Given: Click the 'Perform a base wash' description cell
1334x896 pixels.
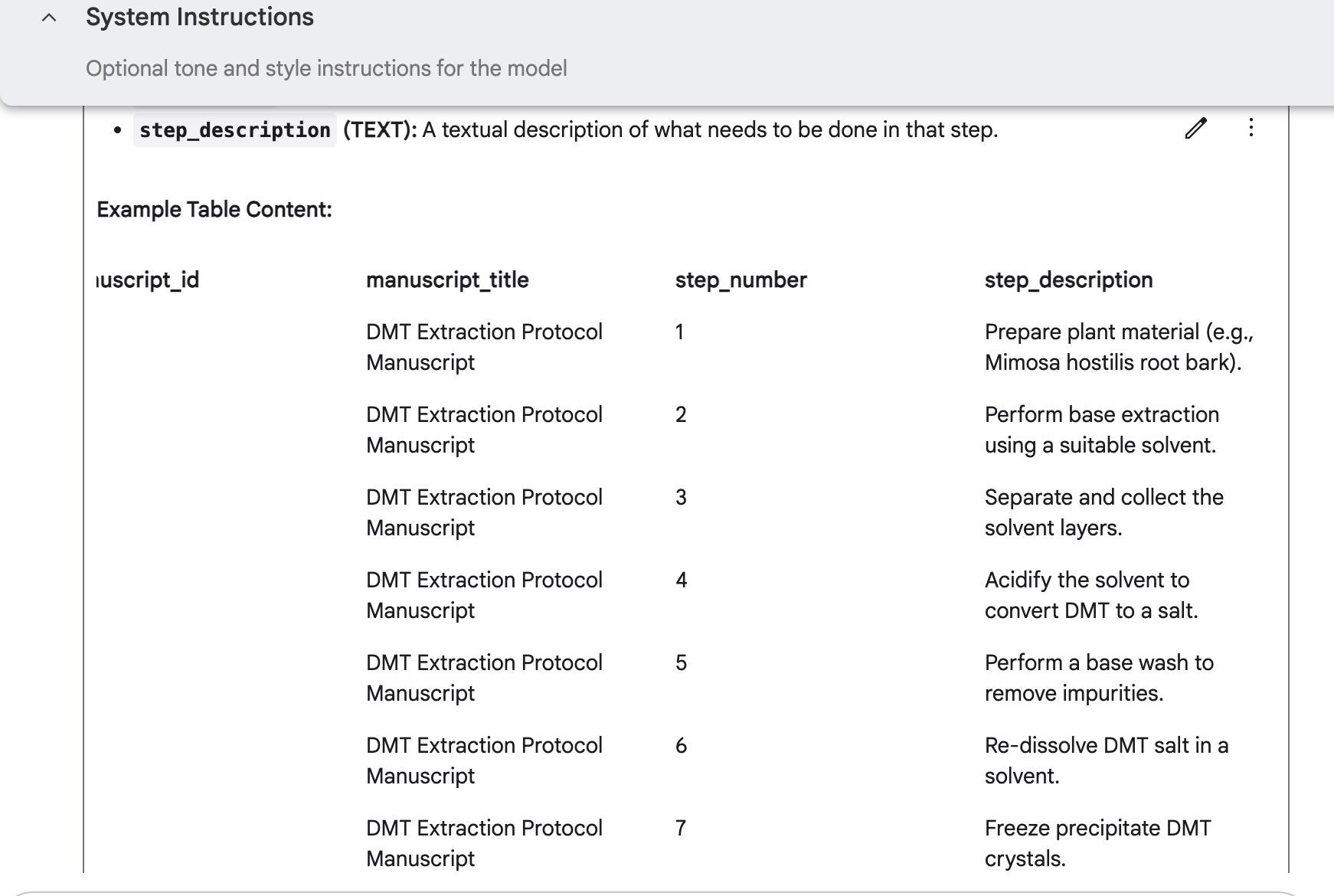Looking at the screenshot, I should click(x=1099, y=678).
